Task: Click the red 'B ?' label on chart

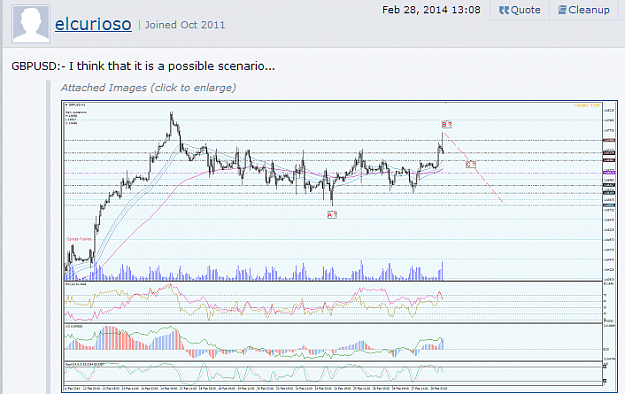Action: [x=447, y=124]
